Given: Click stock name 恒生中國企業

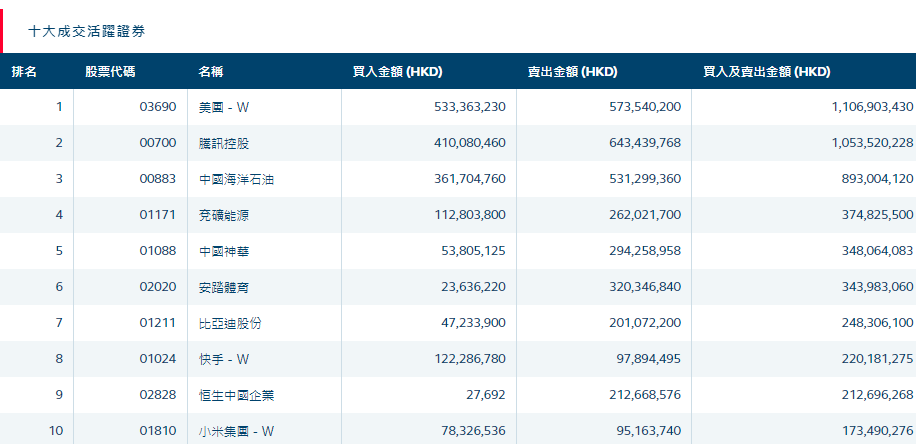Looking at the screenshot, I should point(237,395).
